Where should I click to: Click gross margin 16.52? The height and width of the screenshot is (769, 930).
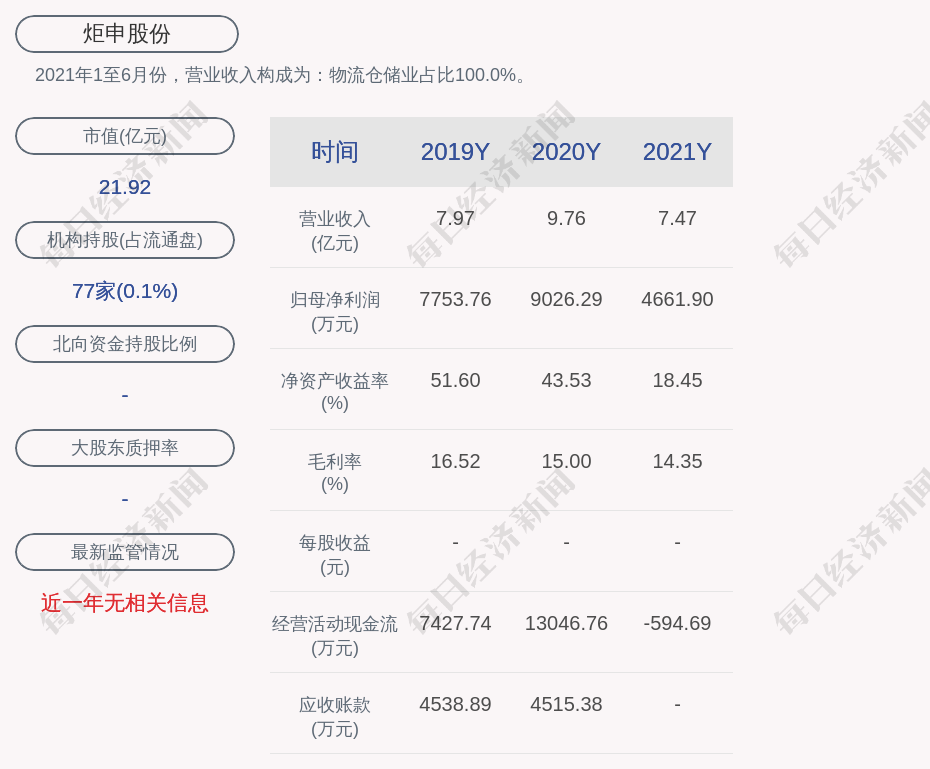click(455, 461)
